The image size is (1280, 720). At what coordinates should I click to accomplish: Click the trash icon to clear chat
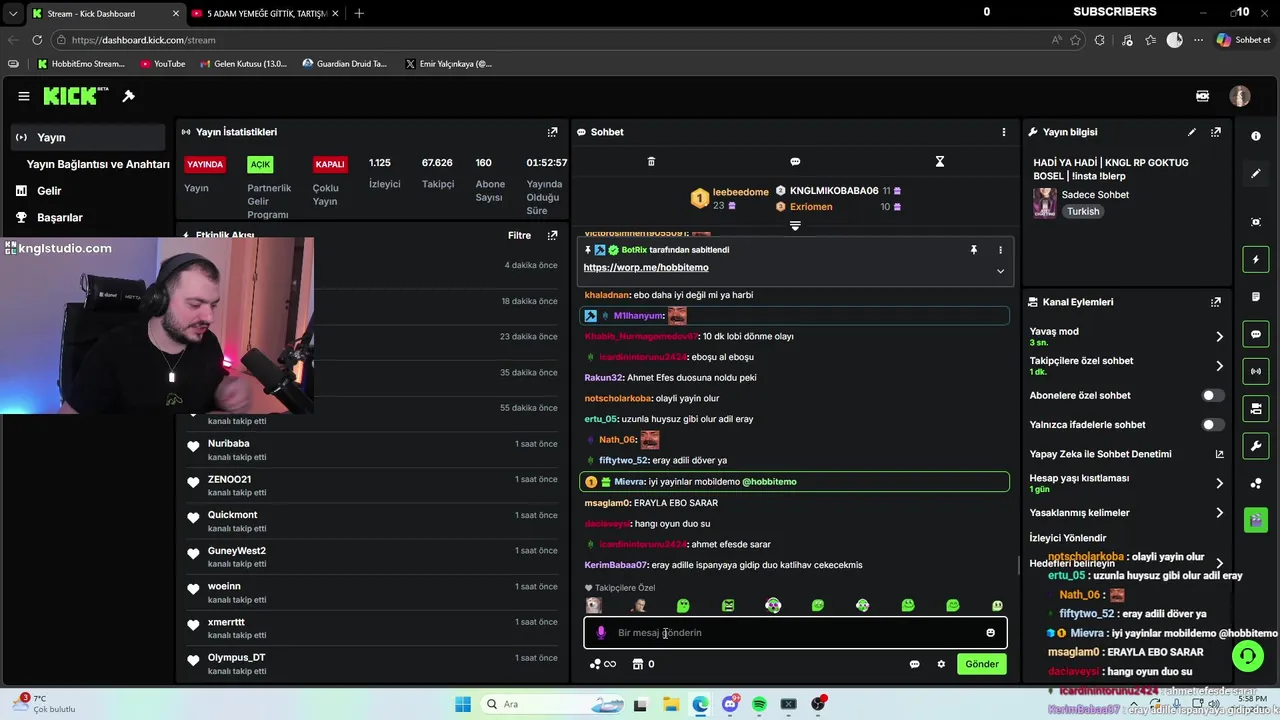click(651, 161)
